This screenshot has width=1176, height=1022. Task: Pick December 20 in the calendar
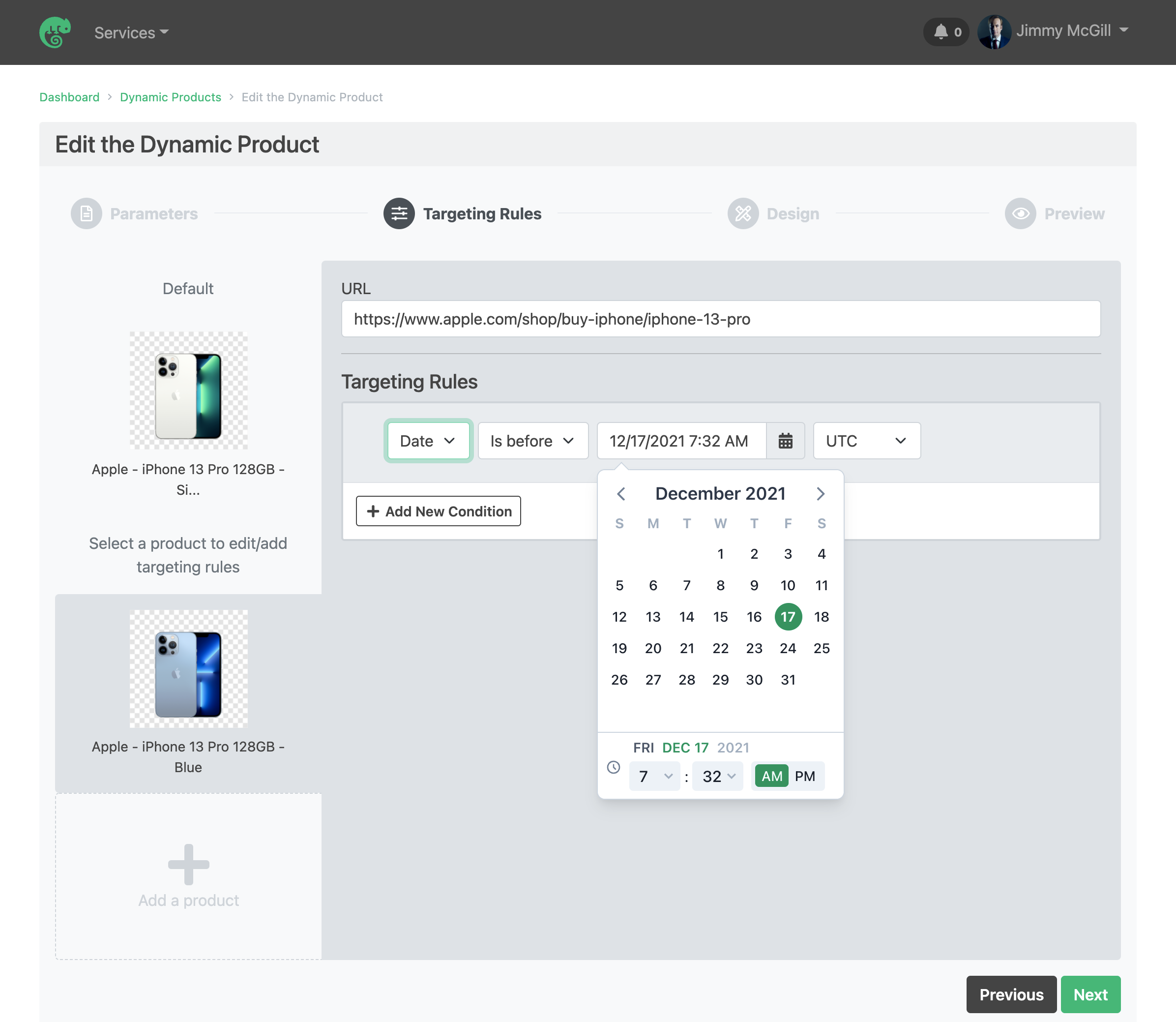coord(653,648)
